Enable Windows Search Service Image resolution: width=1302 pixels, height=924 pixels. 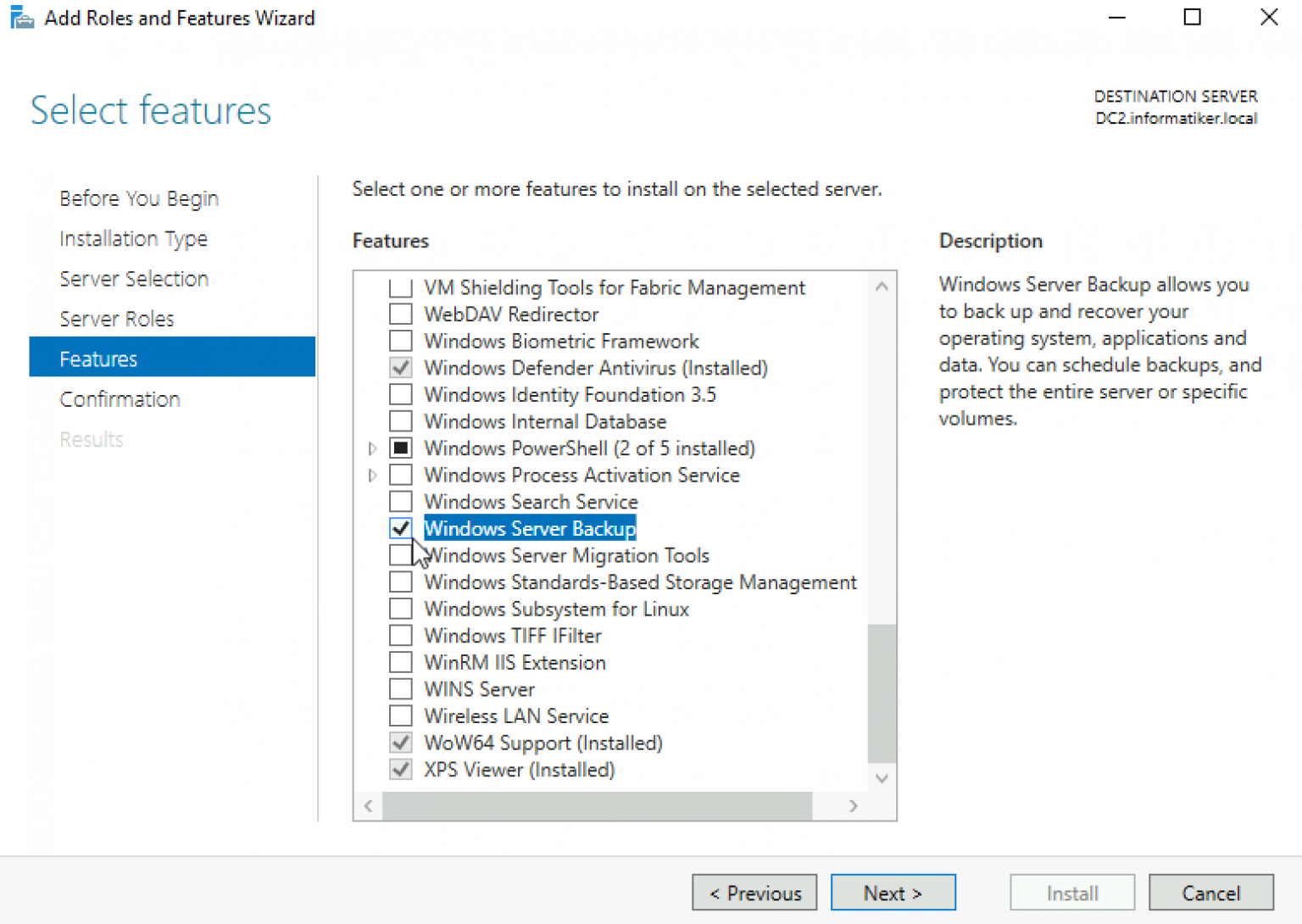(x=400, y=501)
